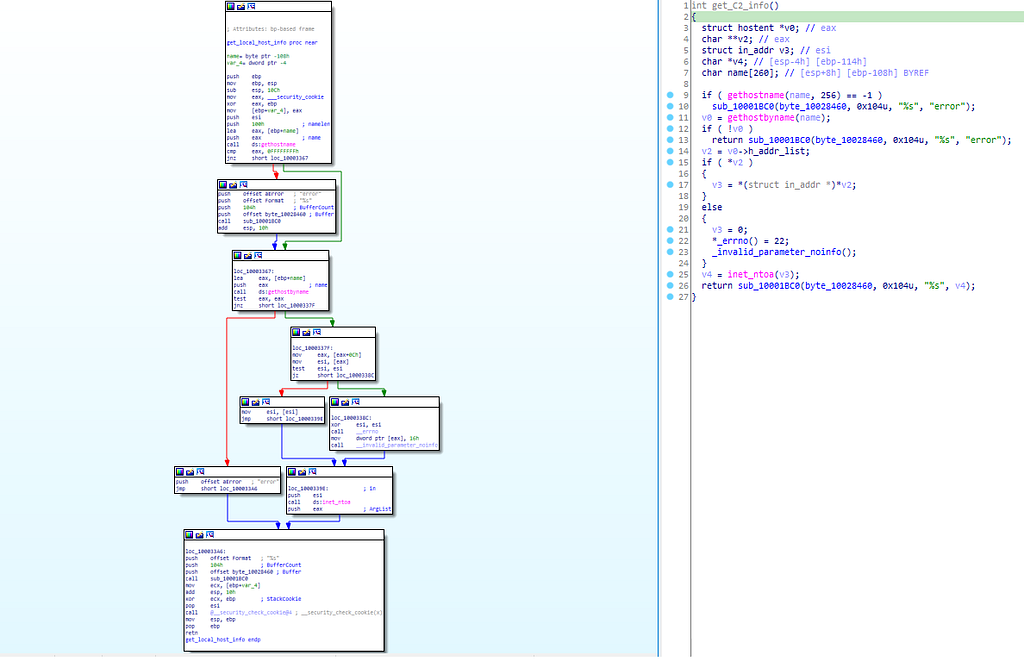Click graph group icon on loc_1000337F block
The width and height of the screenshot is (1024, 661).
[x=317, y=332]
